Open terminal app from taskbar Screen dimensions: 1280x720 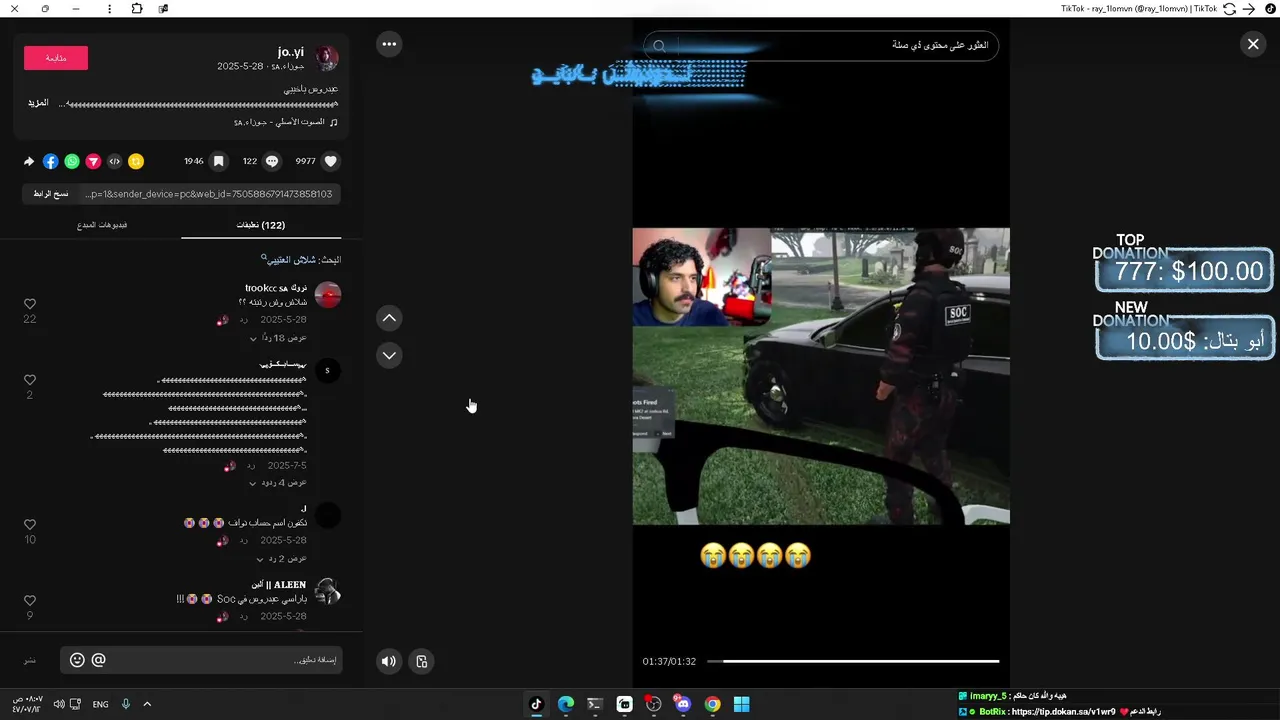[595, 704]
